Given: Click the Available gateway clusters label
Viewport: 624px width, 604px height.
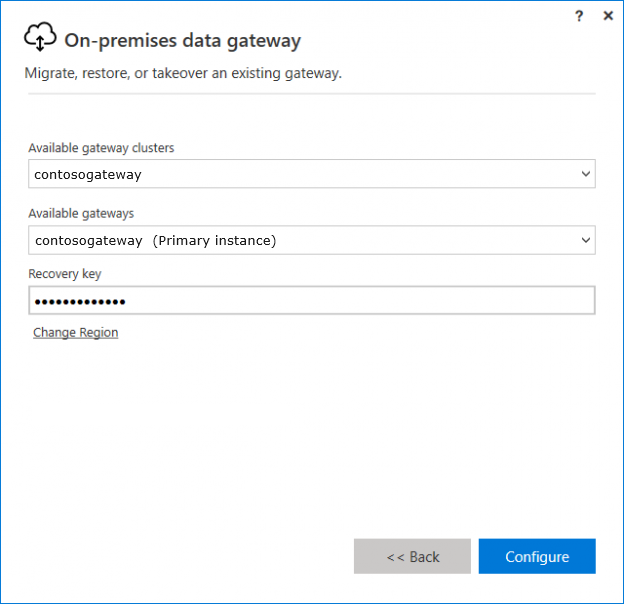Looking at the screenshot, I should [101, 148].
